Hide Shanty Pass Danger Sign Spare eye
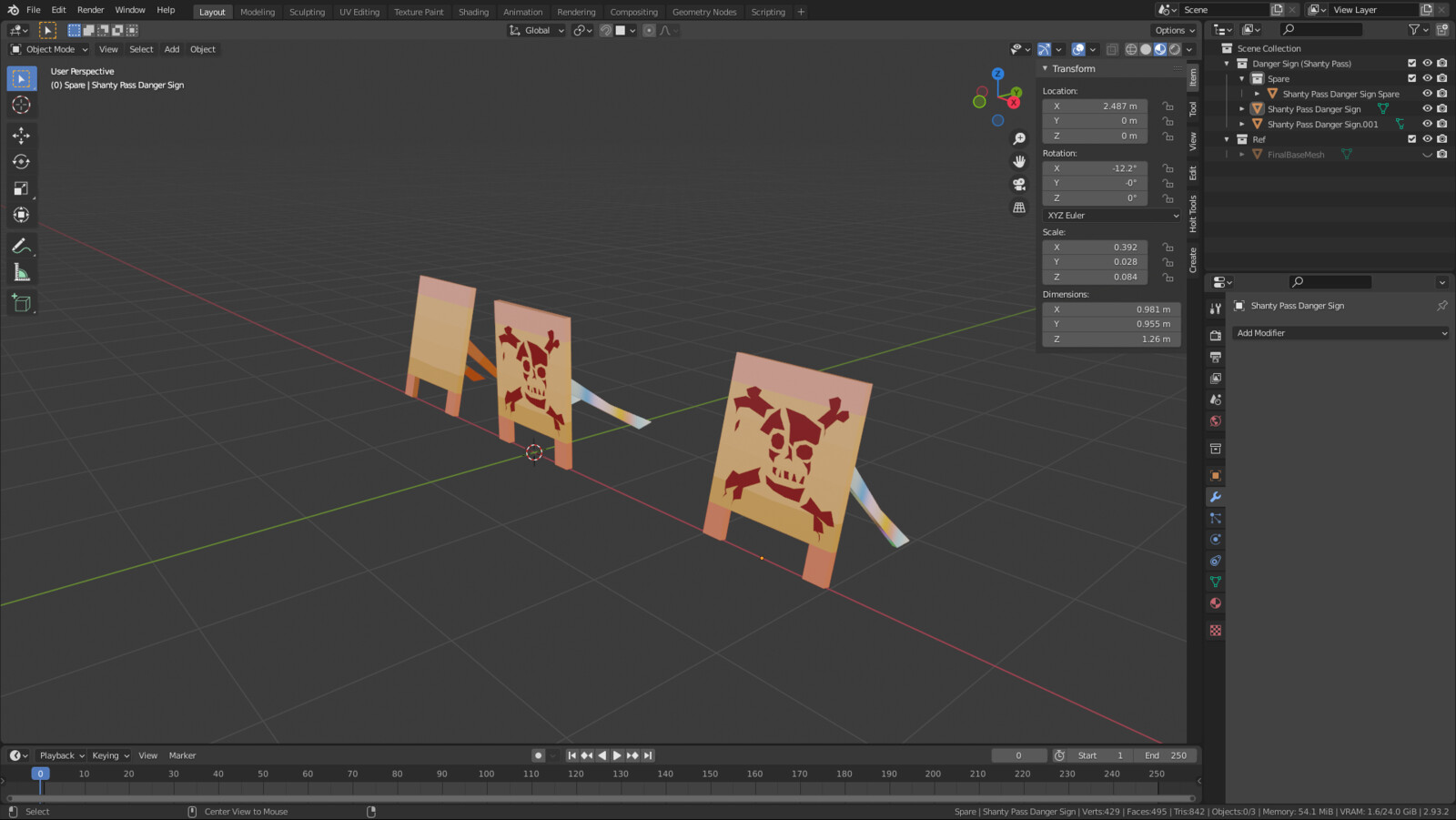The width and height of the screenshot is (1456, 820). point(1427,94)
